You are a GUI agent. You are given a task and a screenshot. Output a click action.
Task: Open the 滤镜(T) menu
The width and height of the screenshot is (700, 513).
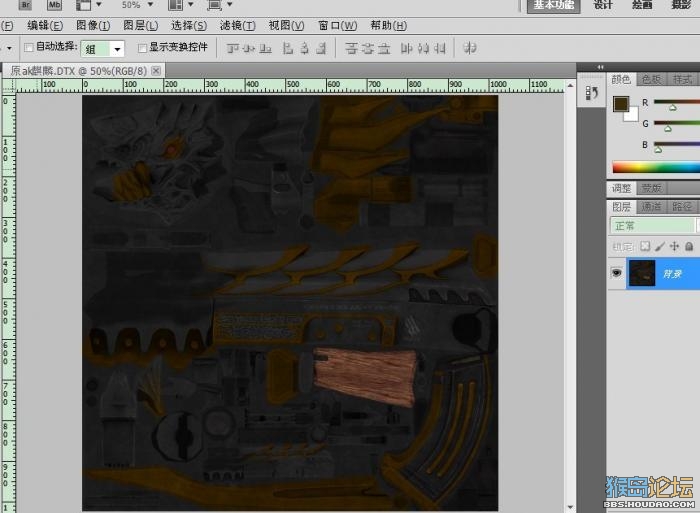click(238, 25)
